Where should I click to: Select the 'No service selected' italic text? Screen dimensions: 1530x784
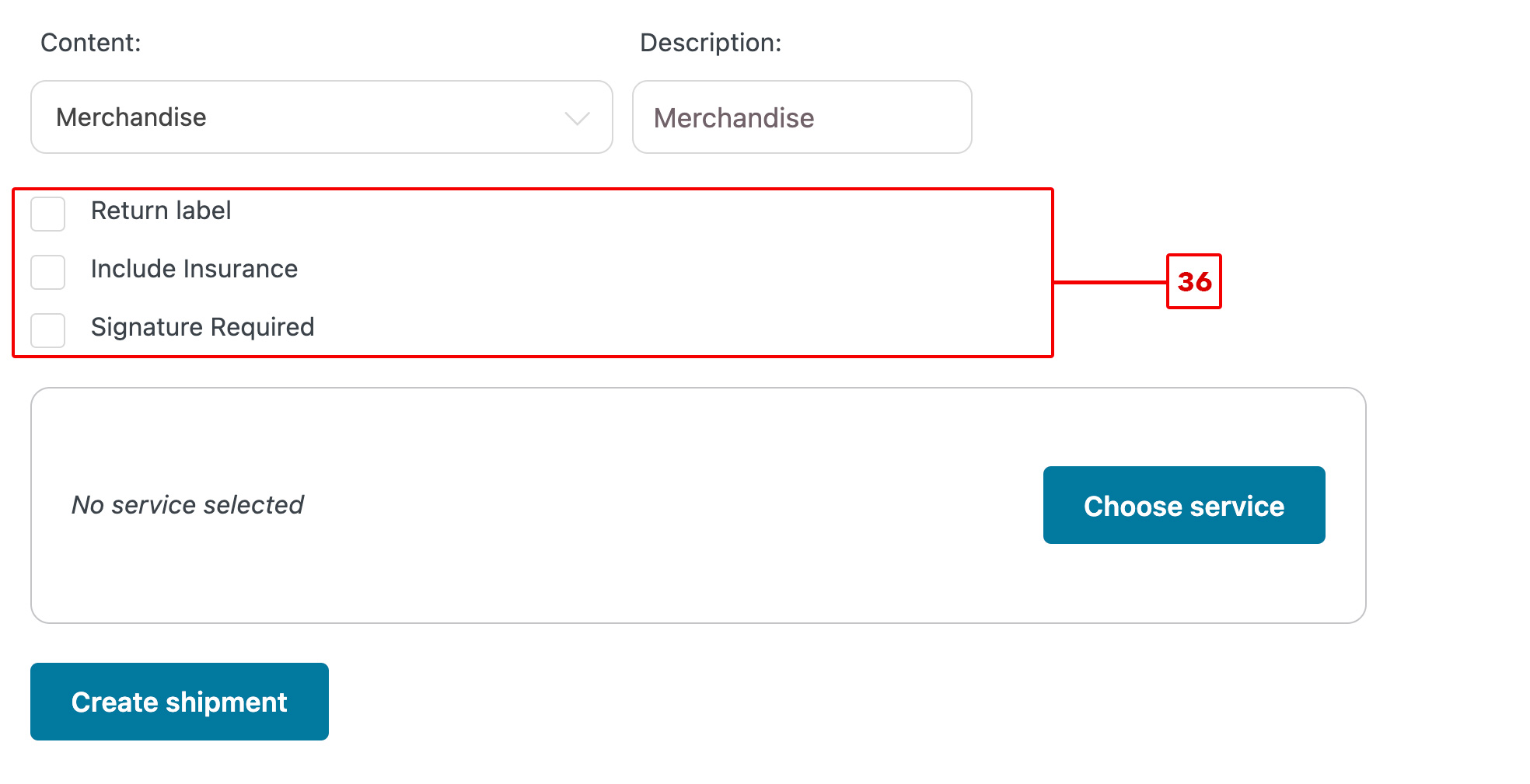tap(187, 505)
